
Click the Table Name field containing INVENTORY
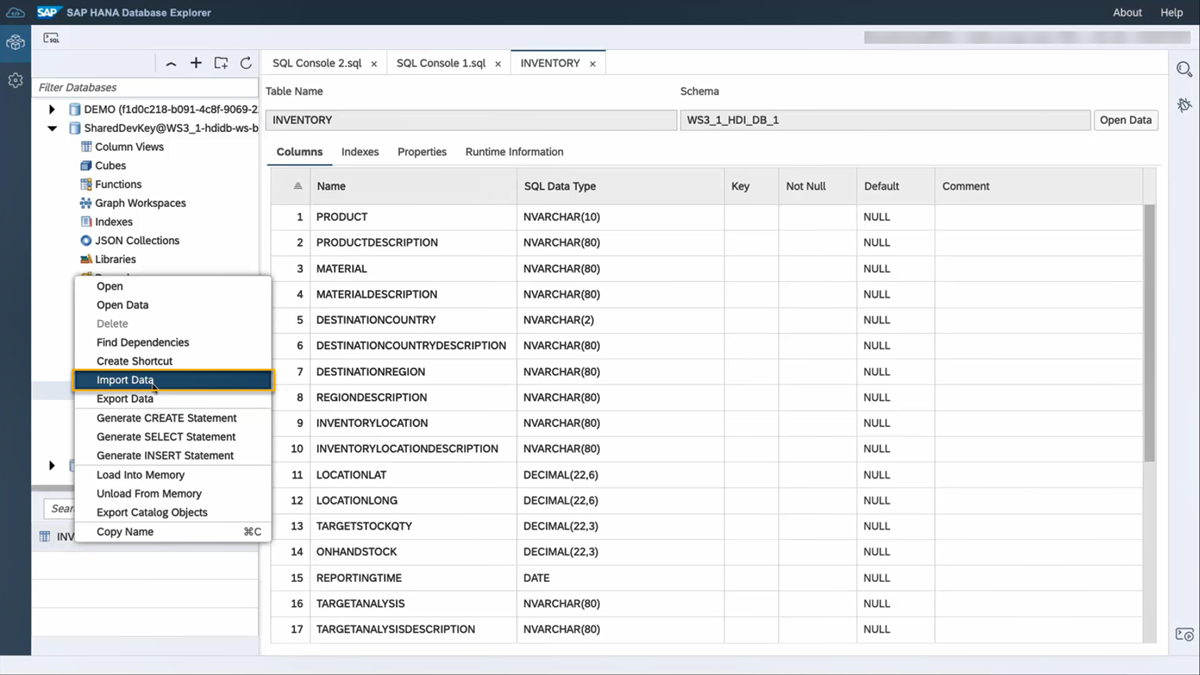click(x=471, y=120)
